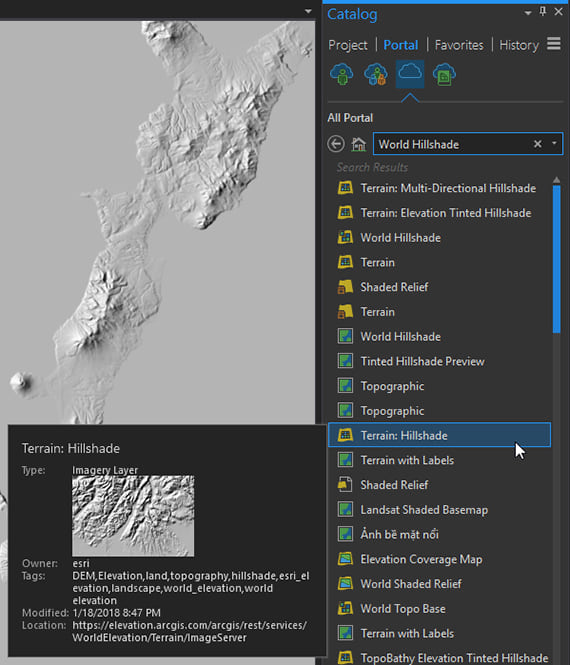This screenshot has width=570, height=665.
Task: Switch to the Project tab
Action: [x=348, y=45]
